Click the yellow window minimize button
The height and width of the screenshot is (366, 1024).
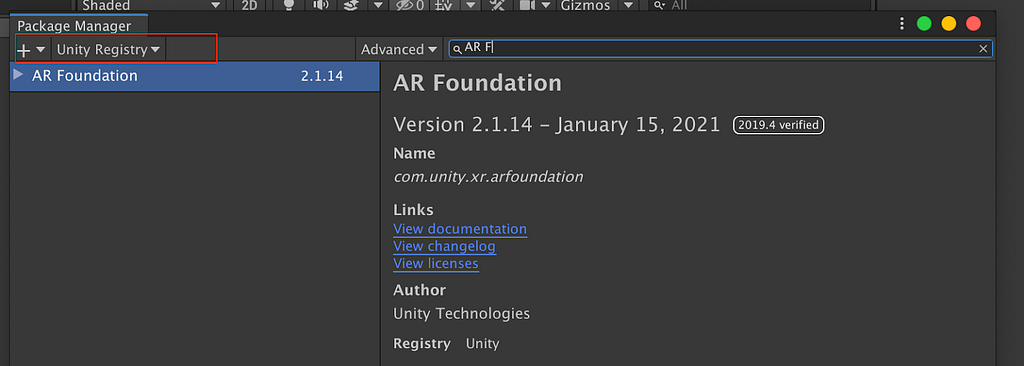(949, 24)
